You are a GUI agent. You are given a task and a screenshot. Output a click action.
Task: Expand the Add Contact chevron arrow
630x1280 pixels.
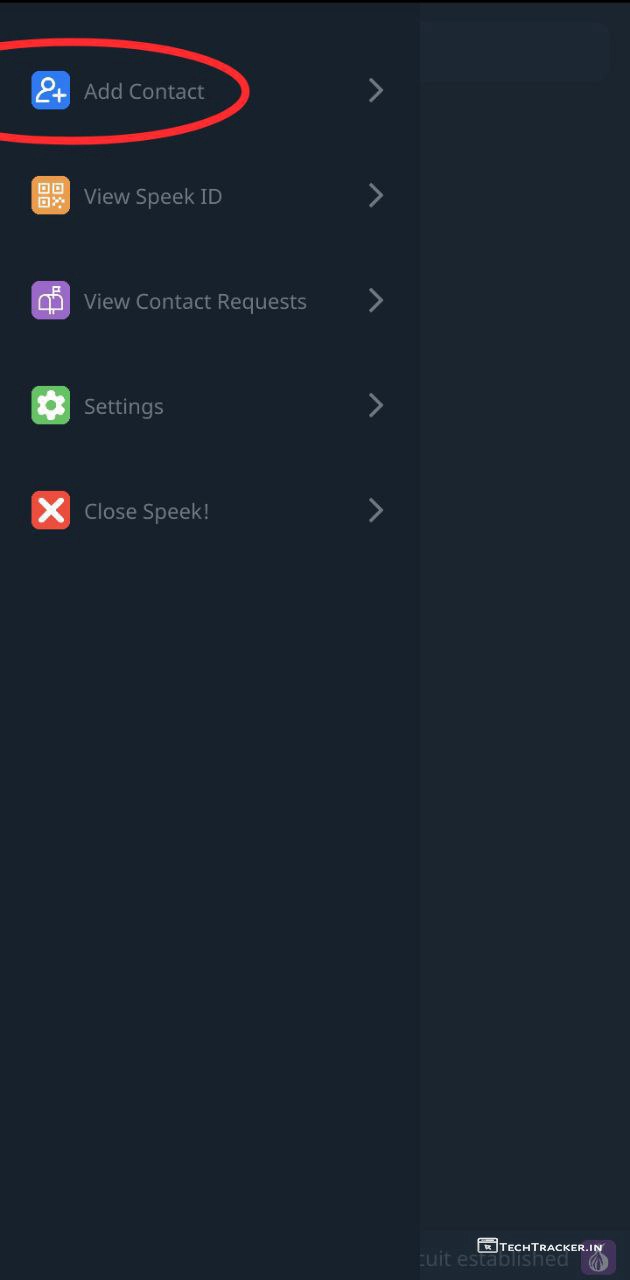tap(376, 91)
